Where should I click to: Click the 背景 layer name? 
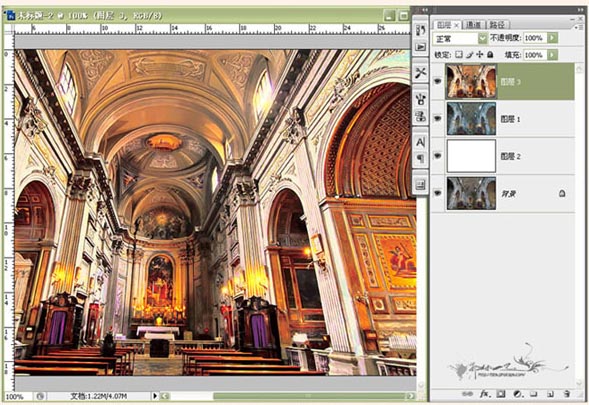509,194
